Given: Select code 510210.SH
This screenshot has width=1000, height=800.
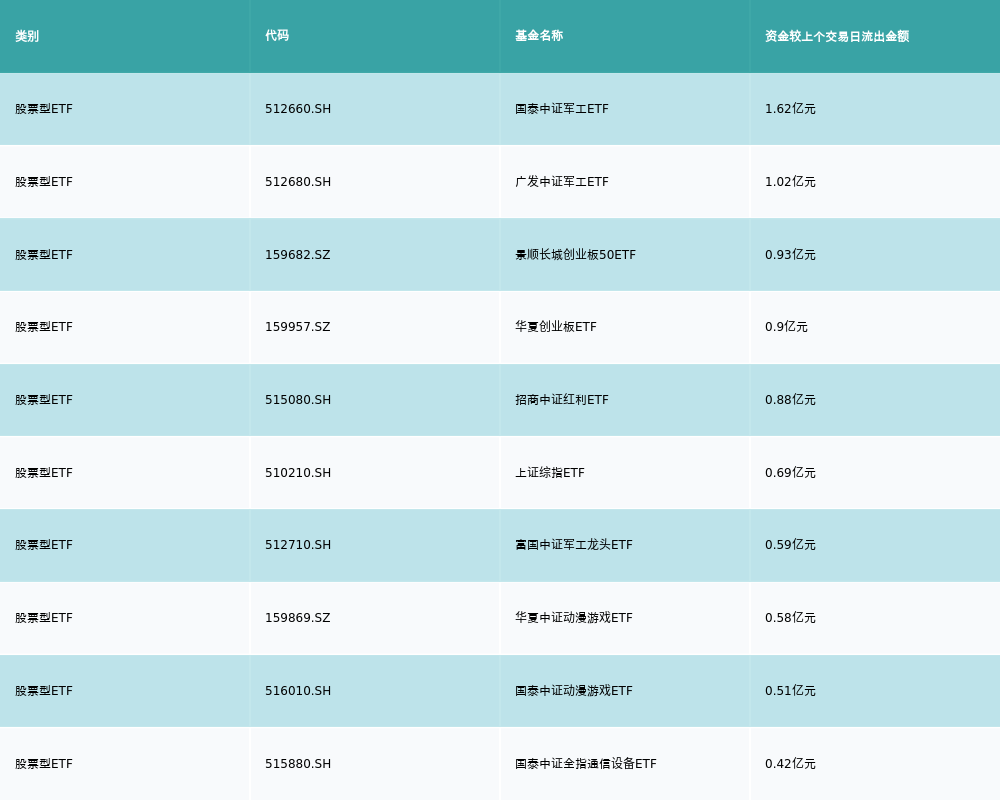Looking at the screenshot, I should (x=298, y=473).
